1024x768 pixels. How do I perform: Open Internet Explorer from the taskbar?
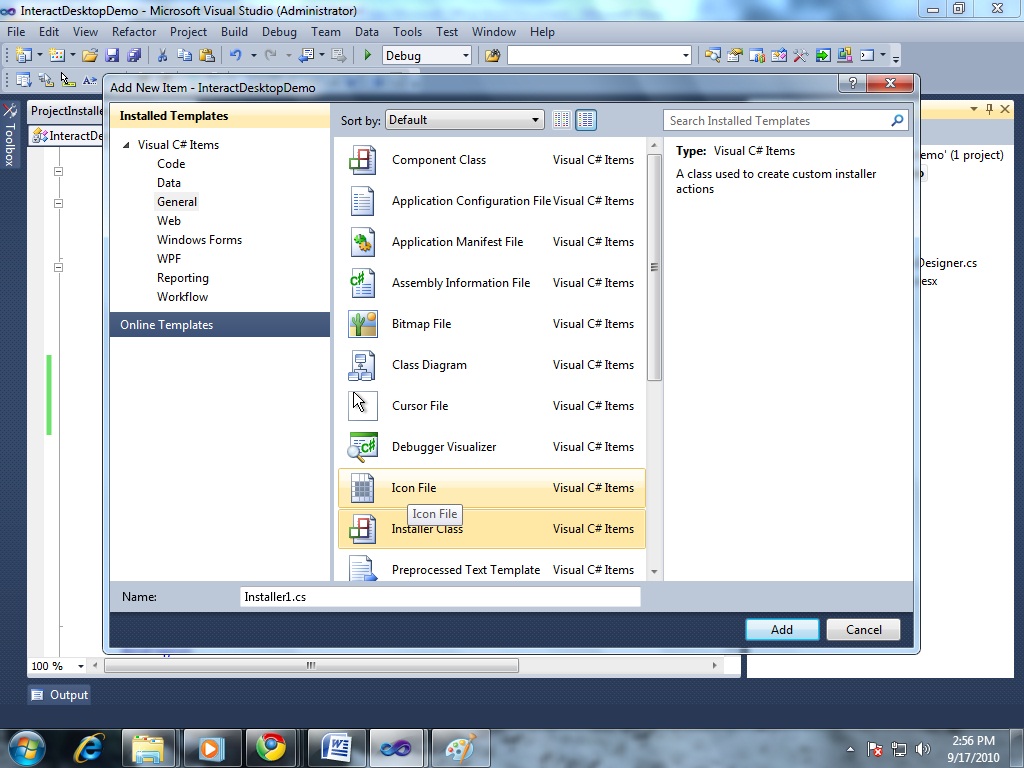pyautogui.click(x=89, y=748)
